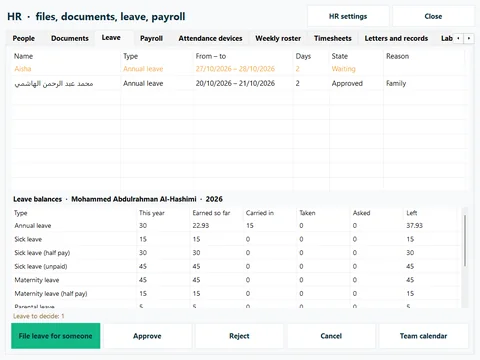Select the Sick leave balance row
This screenshot has width=480, height=360.
tap(235, 239)
